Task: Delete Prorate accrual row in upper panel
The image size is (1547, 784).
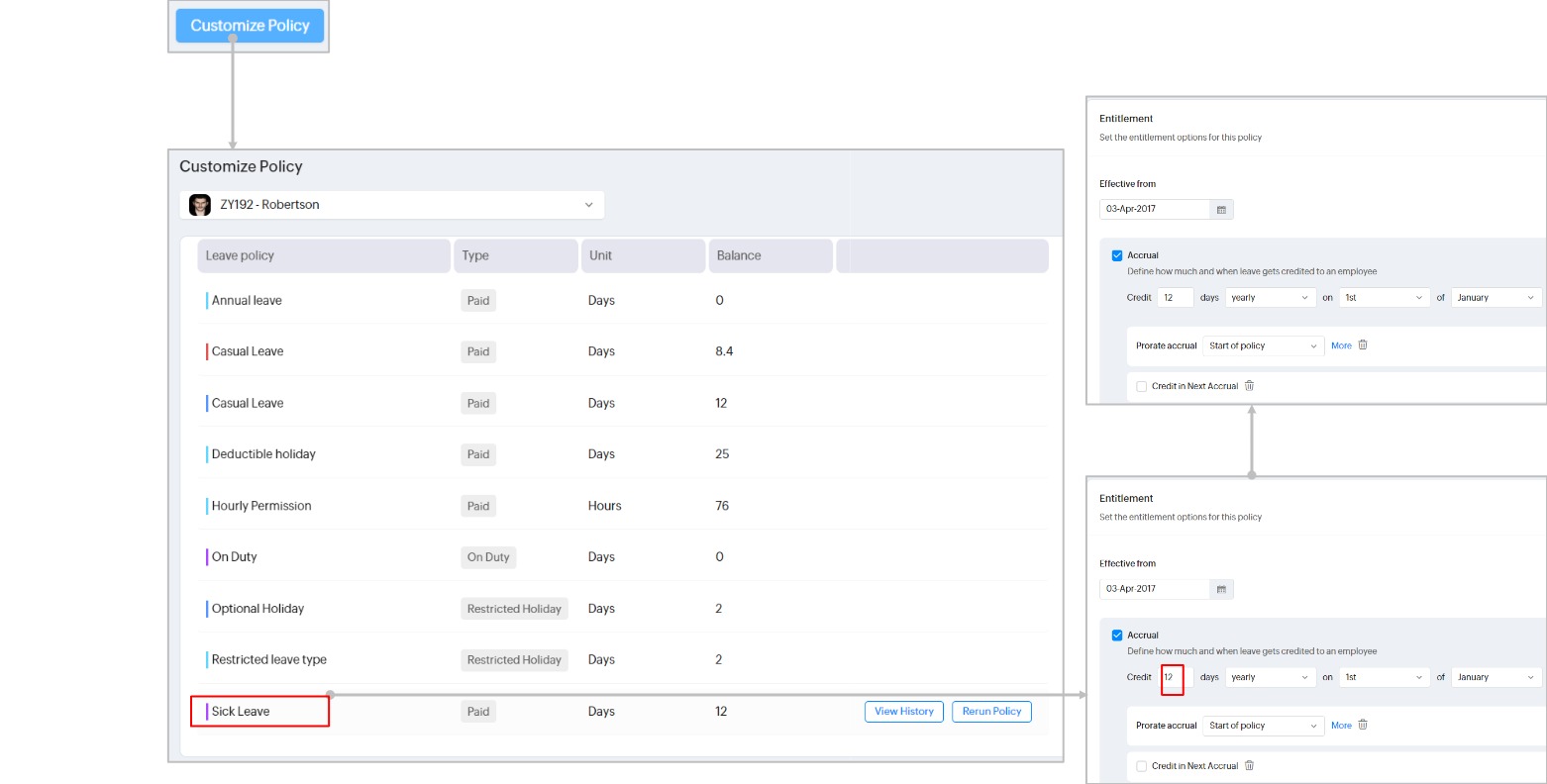Action: coord(1363,345)
